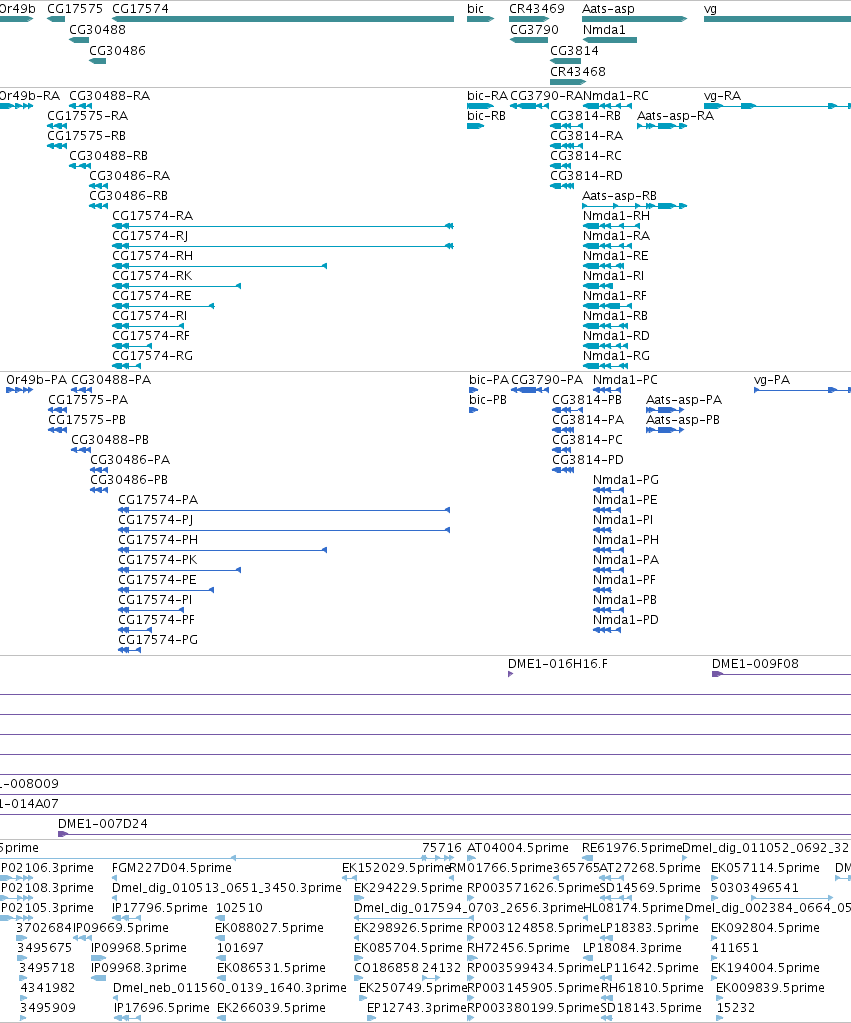Select the vg-PA protein label
Image resolution: width=851 pixels, height=1023 pixels.
pos(772,379)
